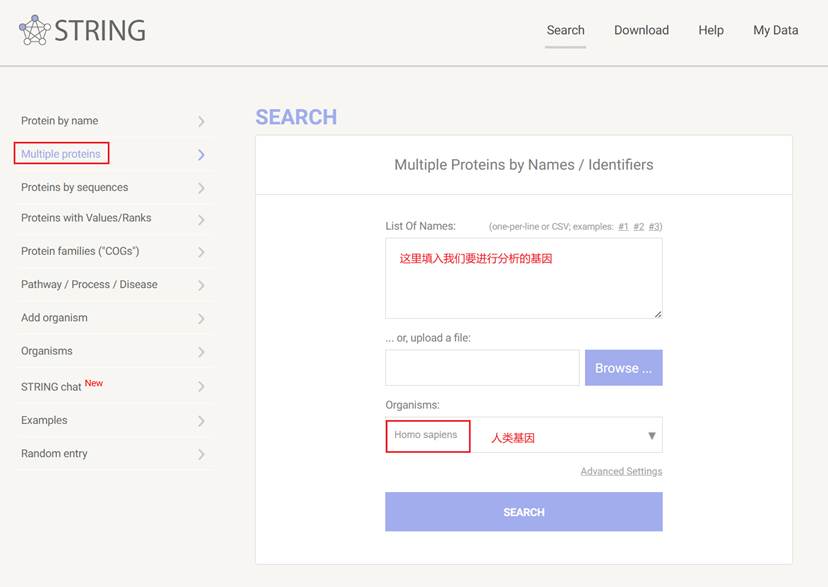
Task: Click 'Multiple Proteins by Names / Identifiers' title
Action: [x=524, y=165]
